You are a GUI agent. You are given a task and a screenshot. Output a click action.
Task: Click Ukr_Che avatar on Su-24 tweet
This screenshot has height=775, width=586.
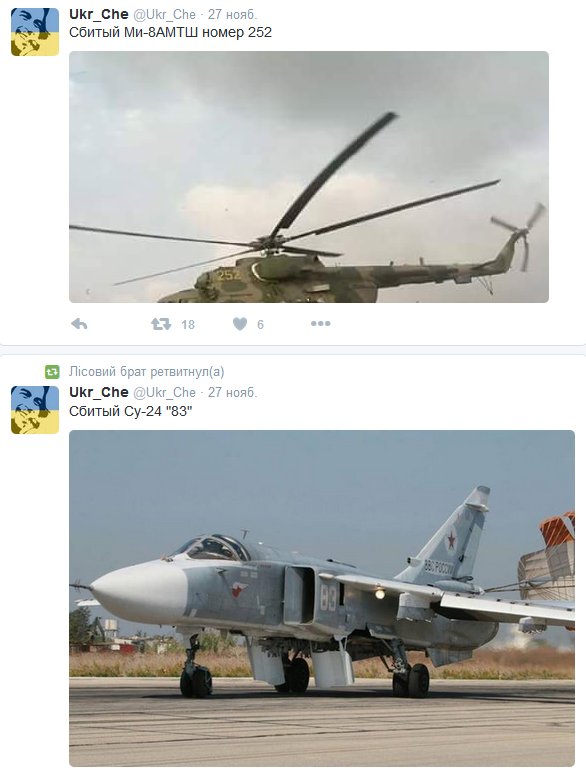(x=35, y=410)
